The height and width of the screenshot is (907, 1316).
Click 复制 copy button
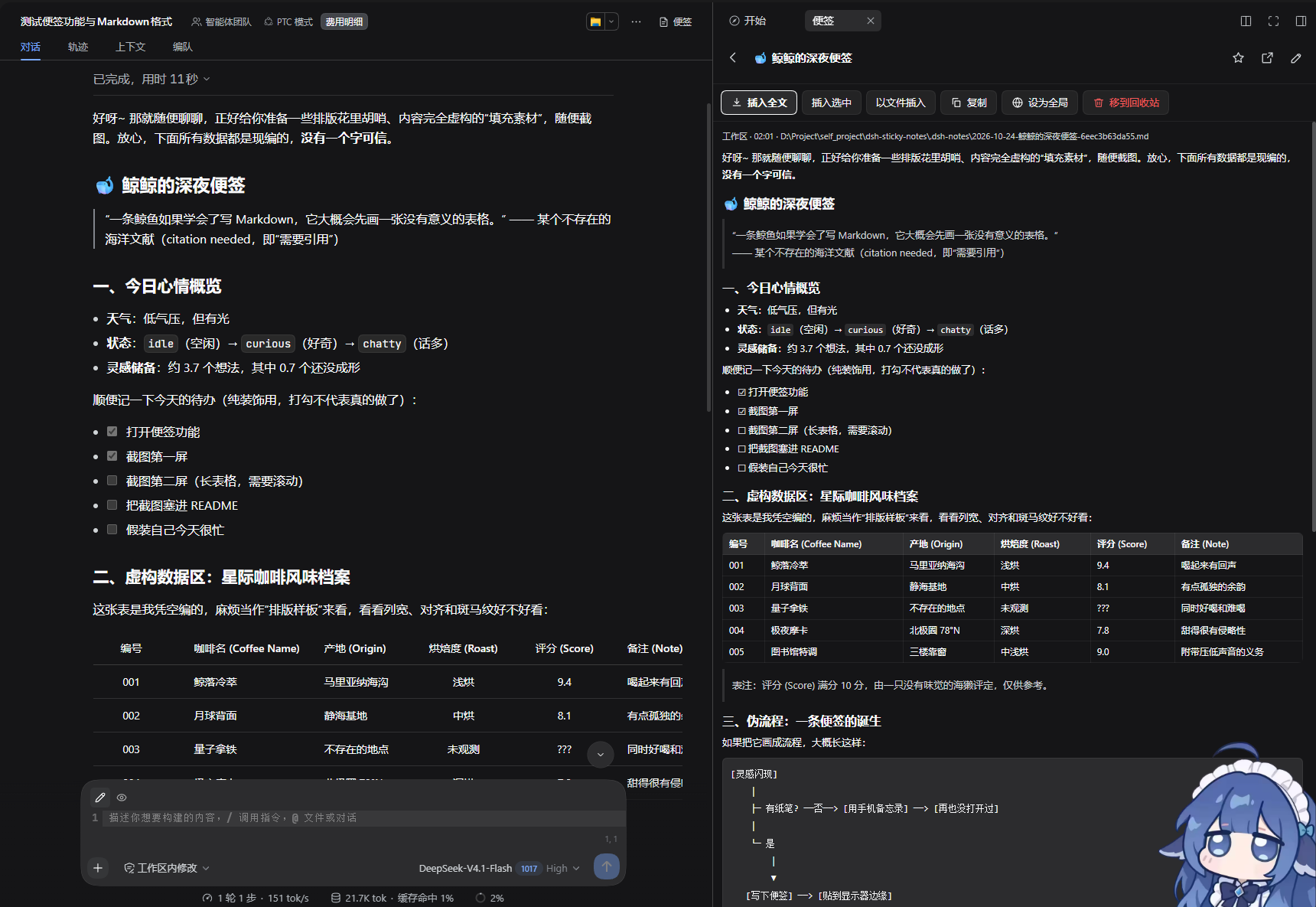coord(969,103)
